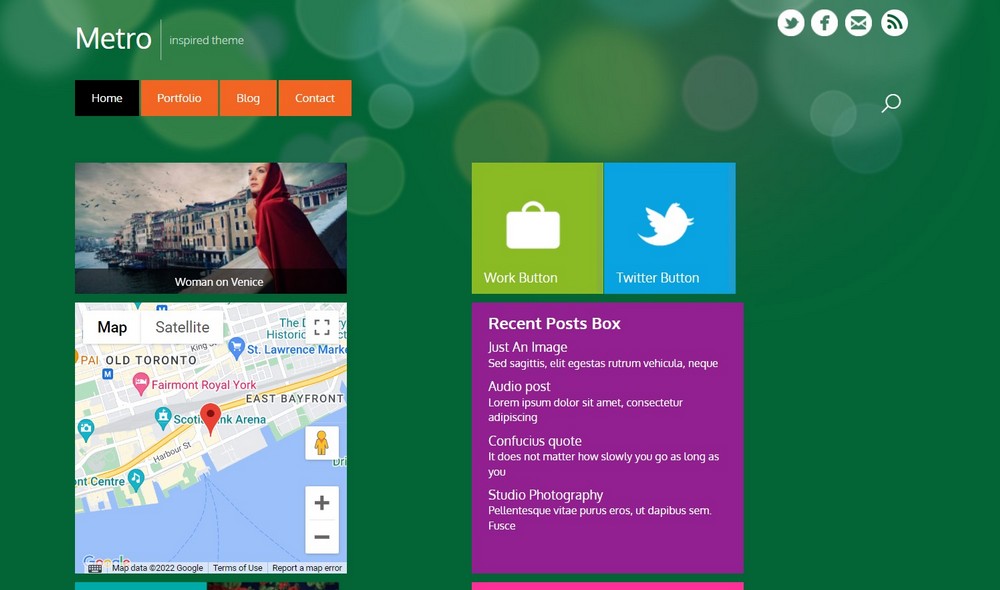Open the Home menu item
Screen dimensions: 1000x590
click(107, 98)
